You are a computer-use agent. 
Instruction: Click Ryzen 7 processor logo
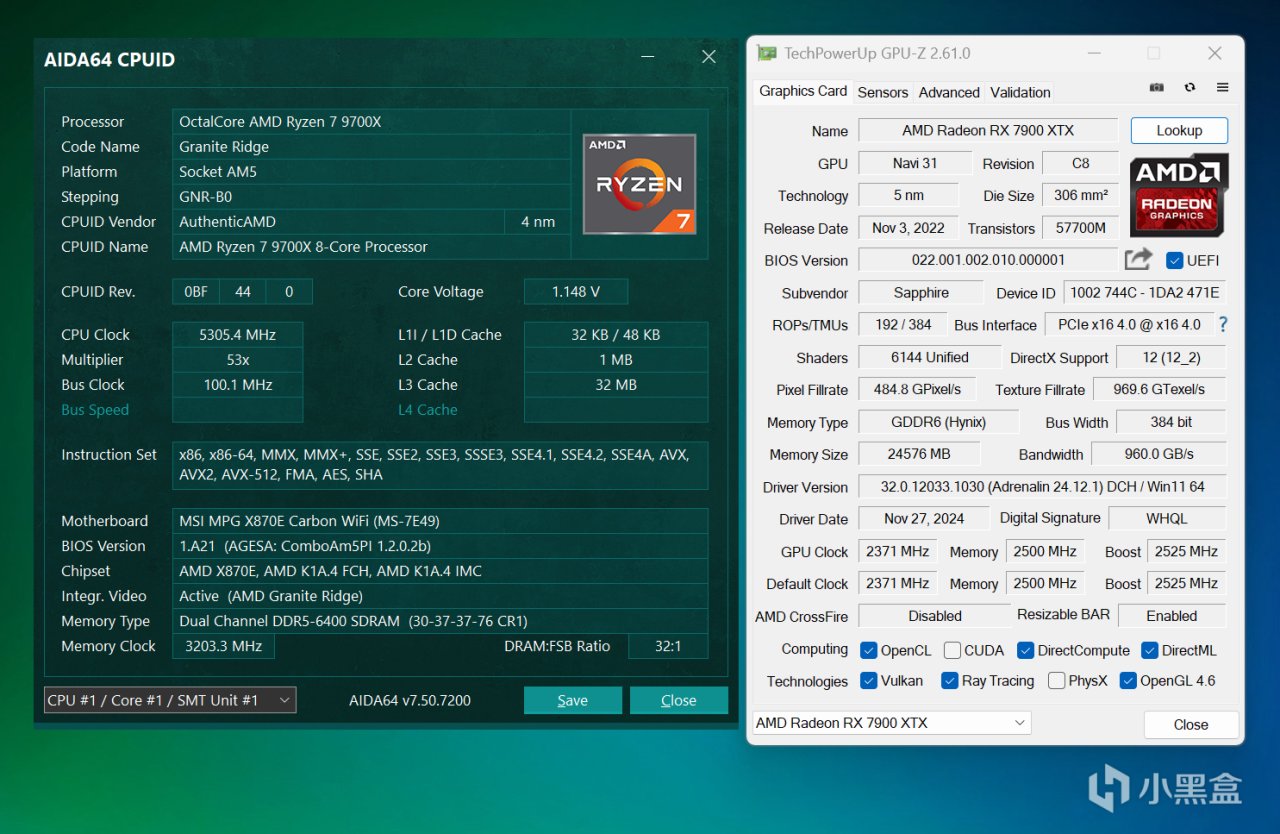click(x=639, y=184)
